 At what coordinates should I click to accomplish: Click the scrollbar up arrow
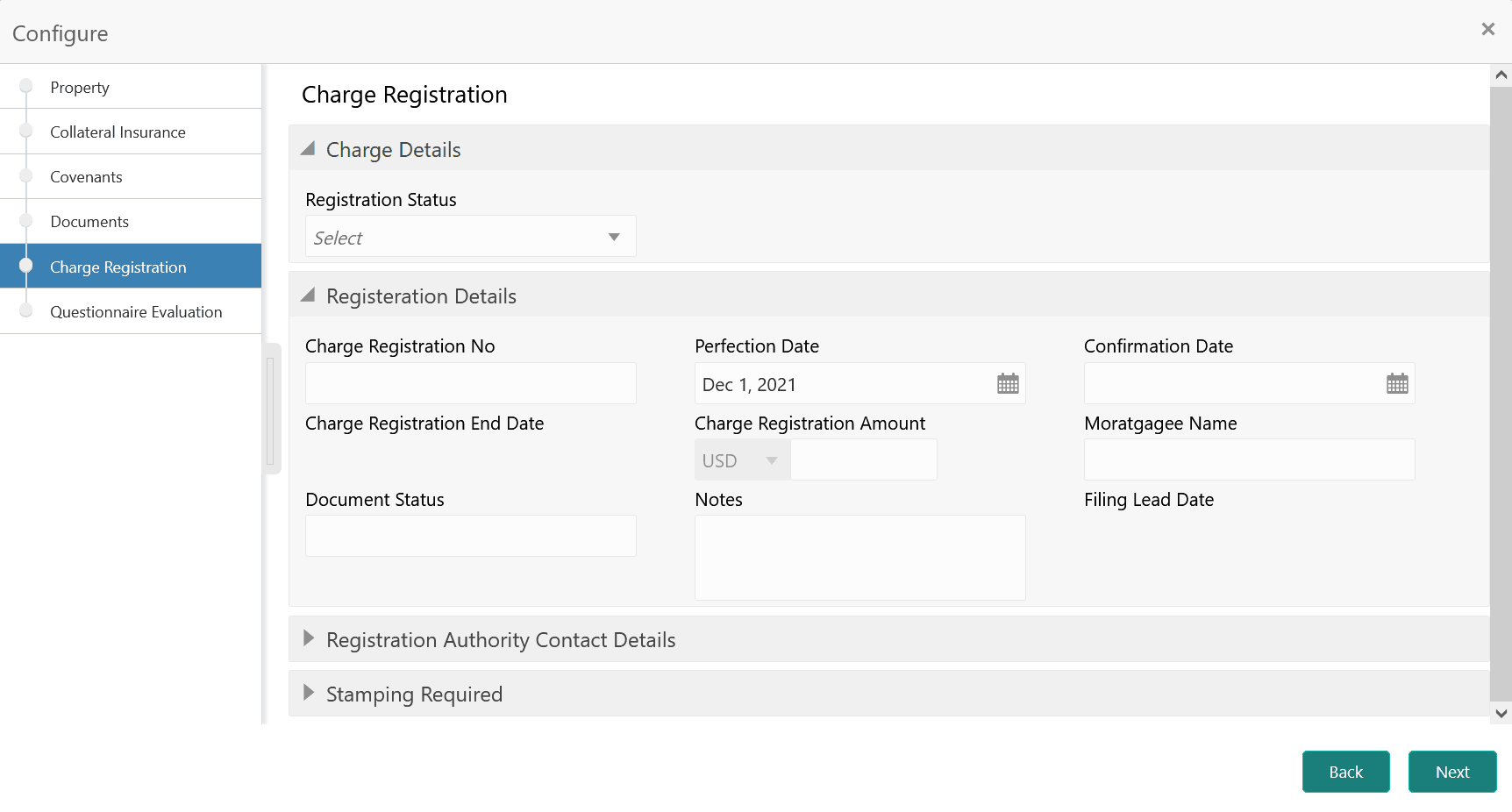coord(1499,74)
